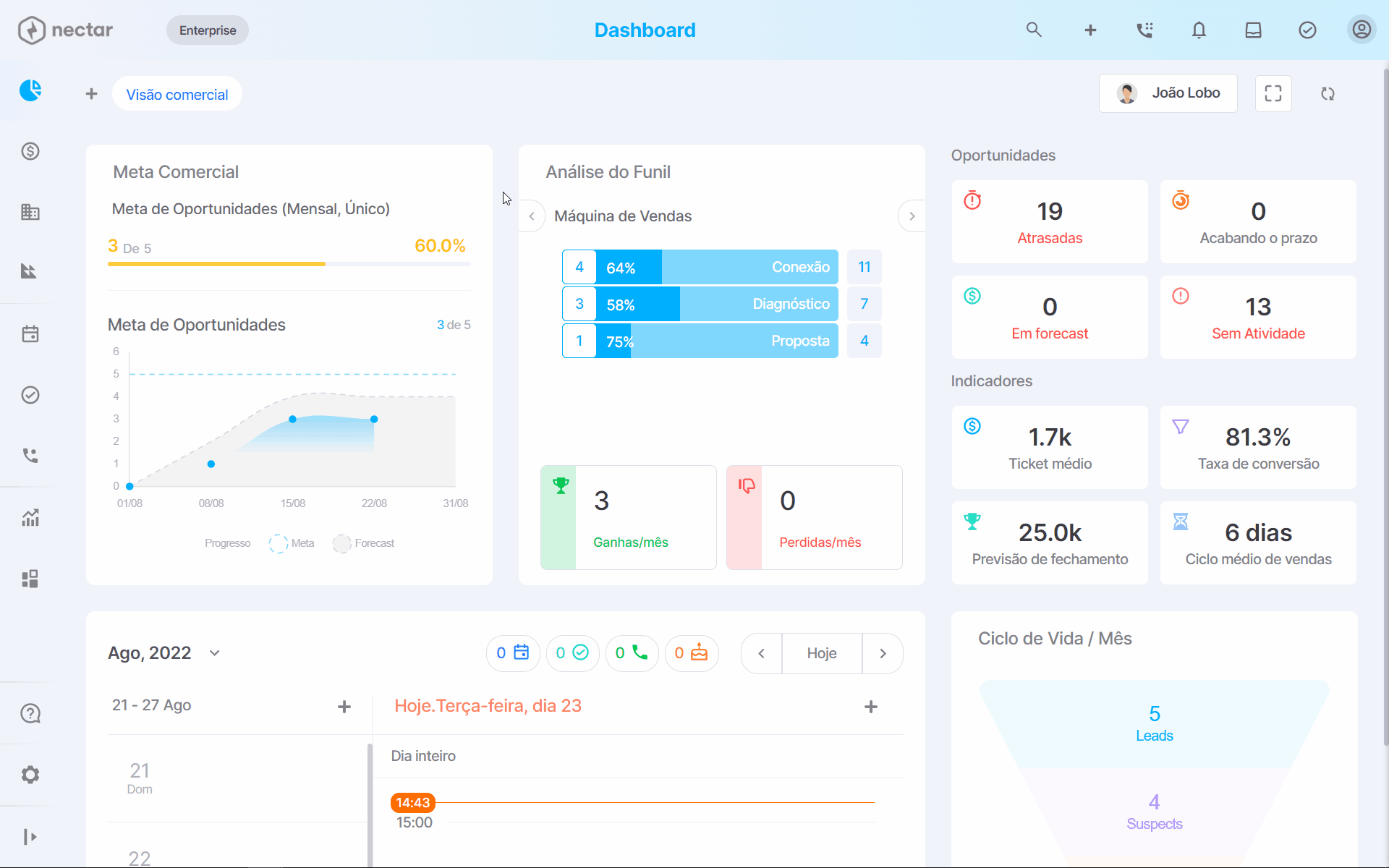Open the Atrasadas opportunities card
1389x868 pixels.
pos(1050,222)
